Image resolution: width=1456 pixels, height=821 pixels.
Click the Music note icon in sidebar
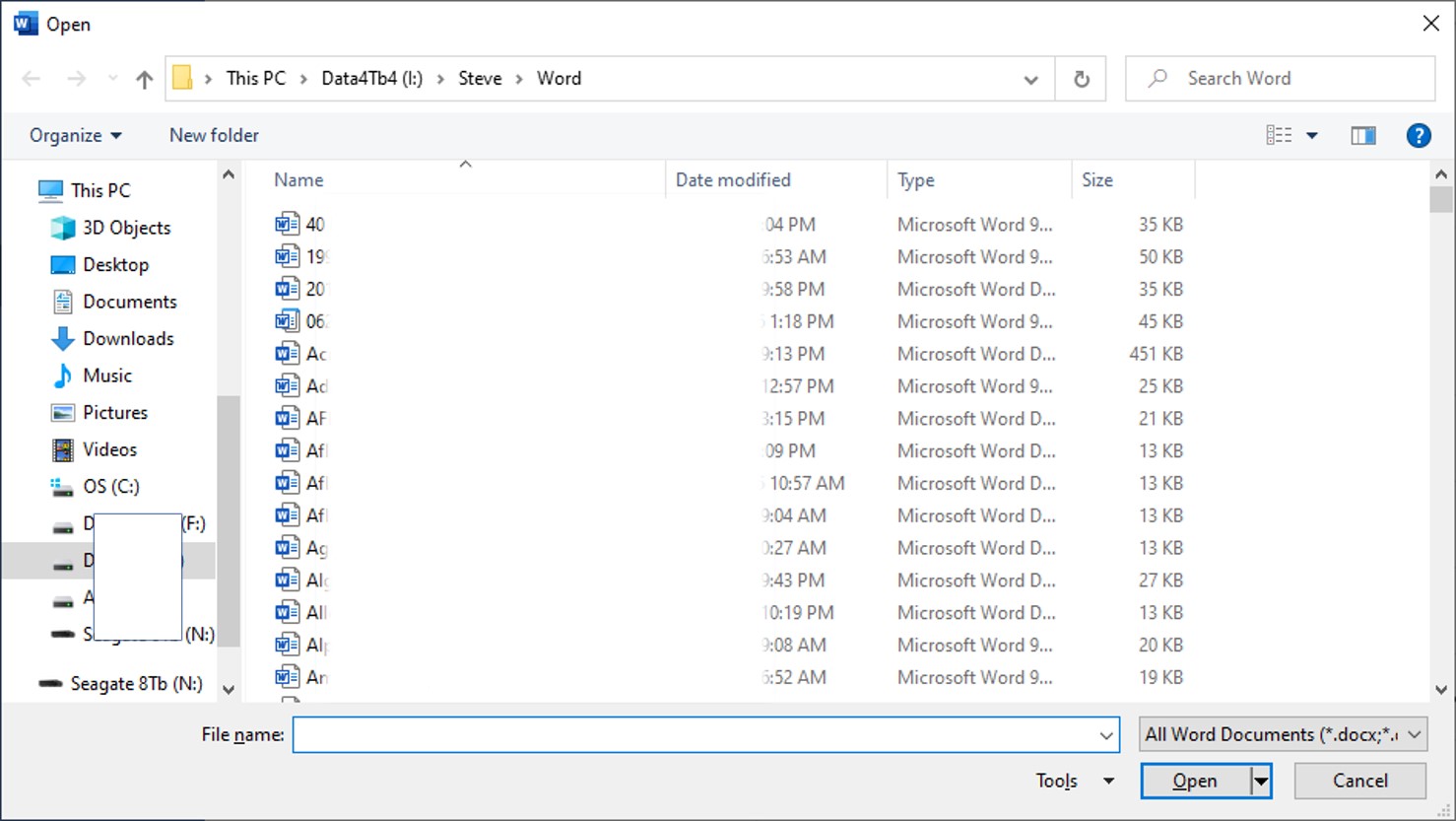coord(63,376)
